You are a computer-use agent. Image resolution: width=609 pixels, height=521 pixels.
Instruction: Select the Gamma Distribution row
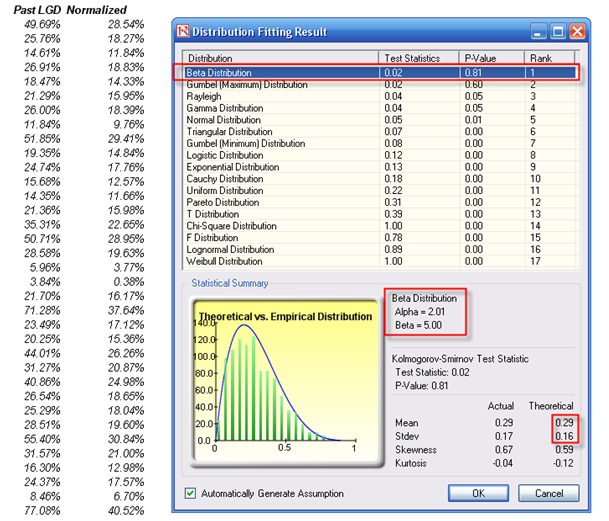(x=381, y=108)
